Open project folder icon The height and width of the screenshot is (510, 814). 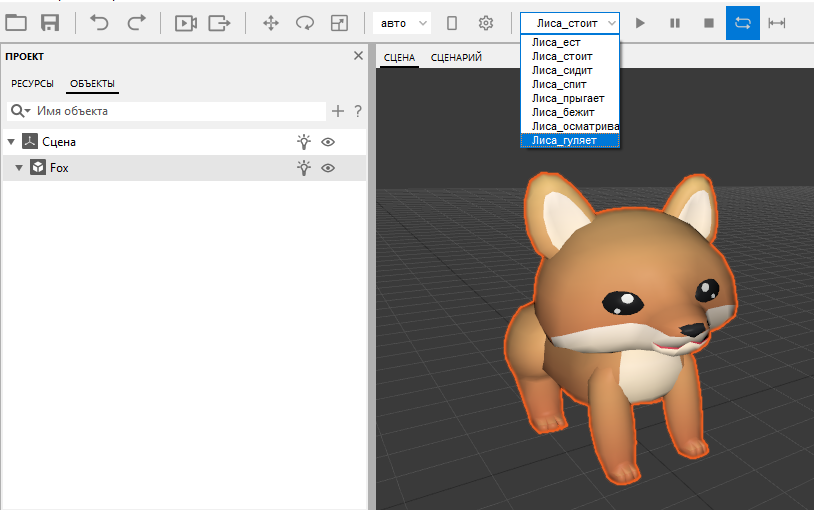pos(16,22)
